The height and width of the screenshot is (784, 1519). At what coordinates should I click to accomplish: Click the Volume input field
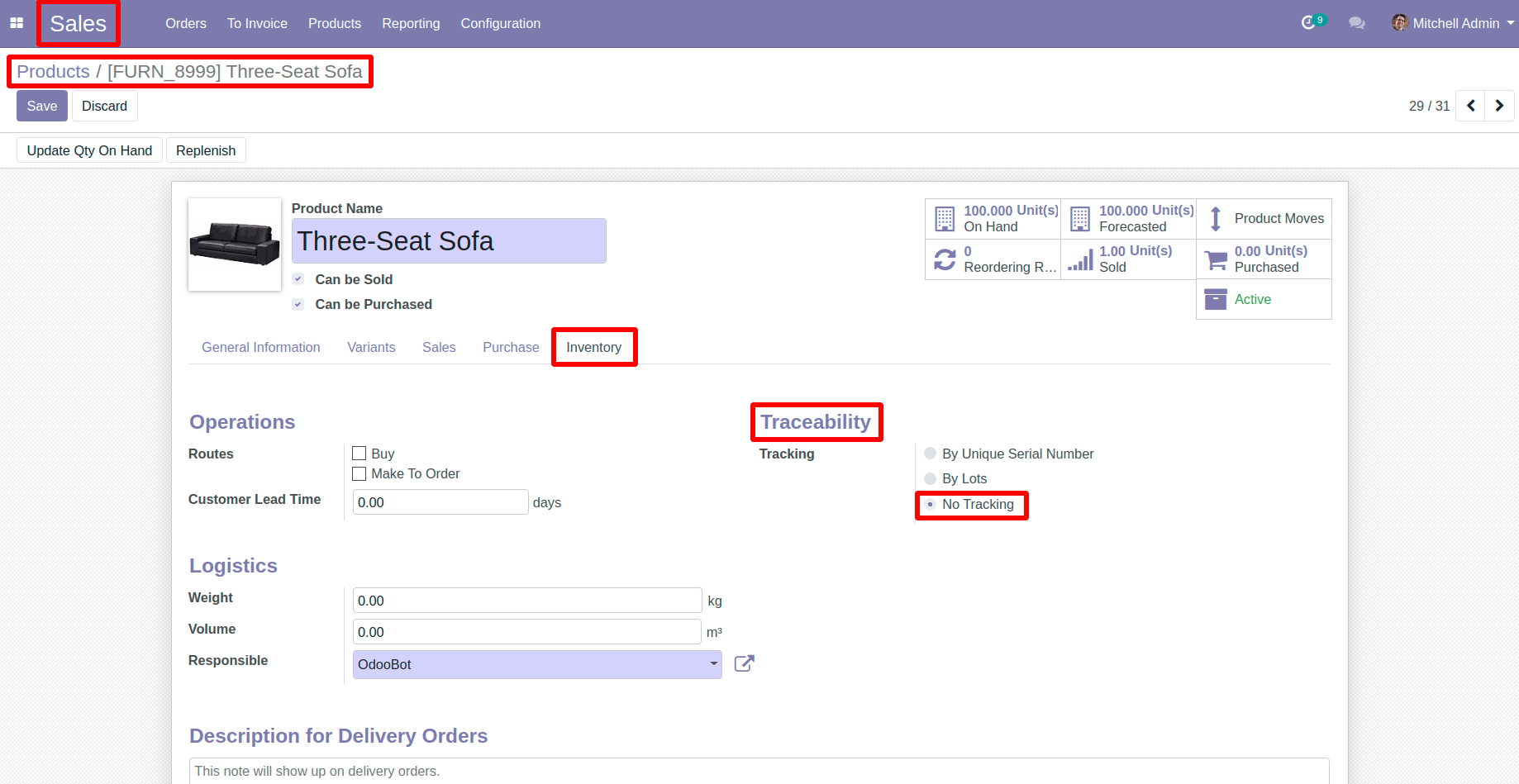527,632
